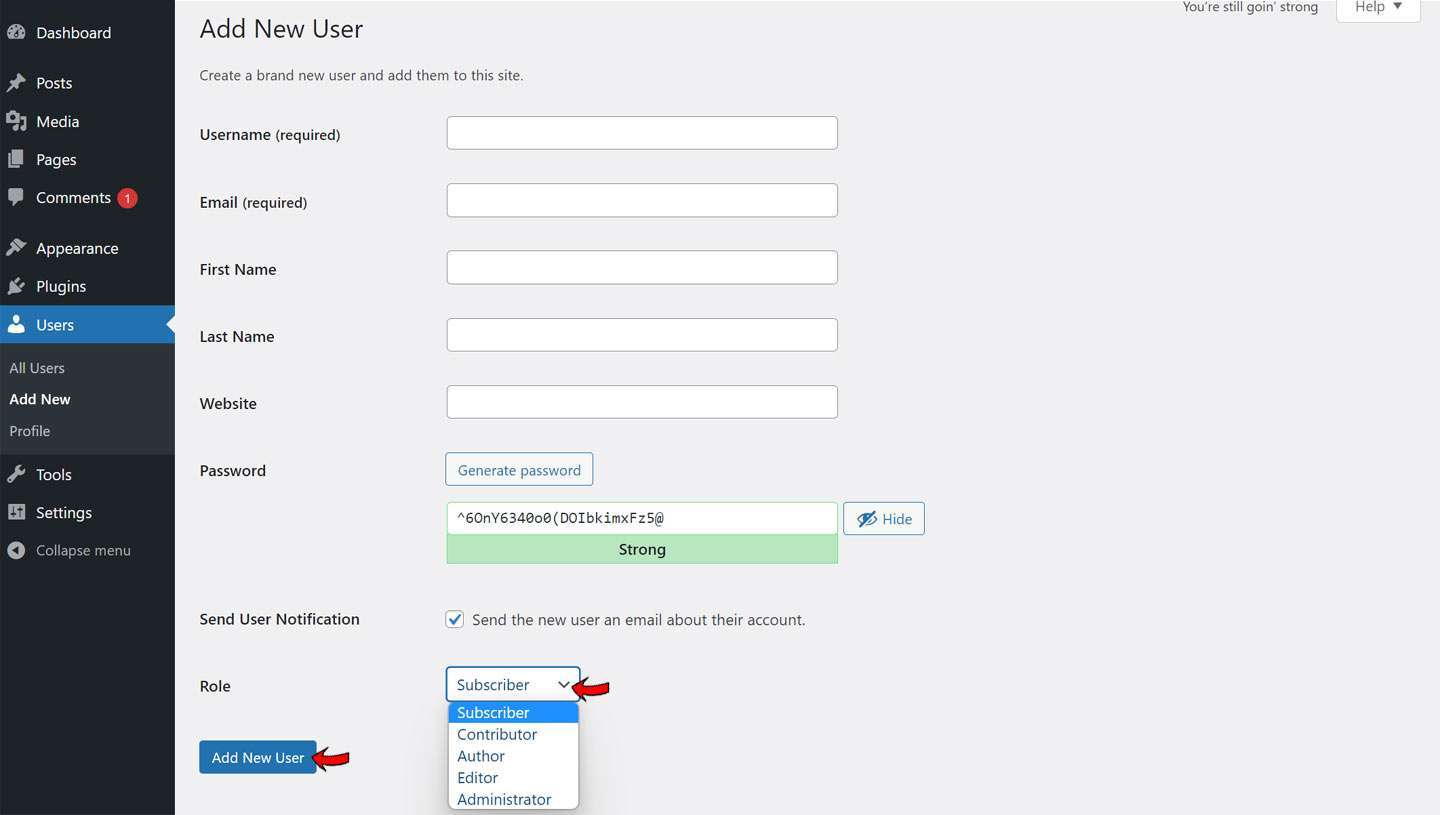Click the Dashboard gauge icon
This screenshot has width=1440, height=815.
coord(16,32)
